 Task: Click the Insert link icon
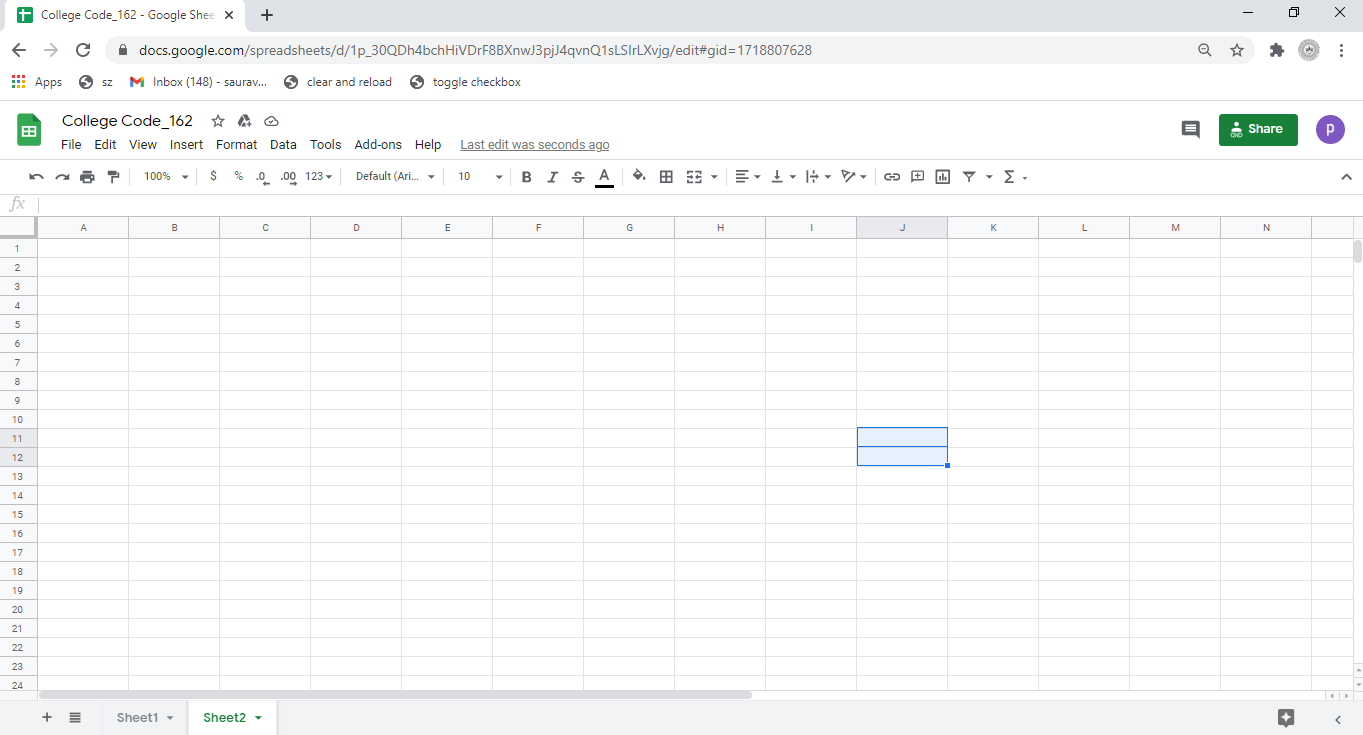coord(892,177)
